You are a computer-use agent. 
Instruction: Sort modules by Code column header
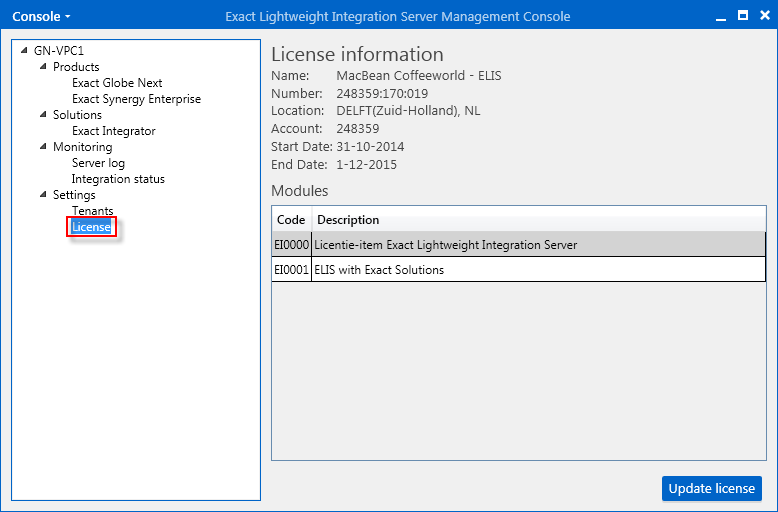pyautogui.click(x=291, y=219)
